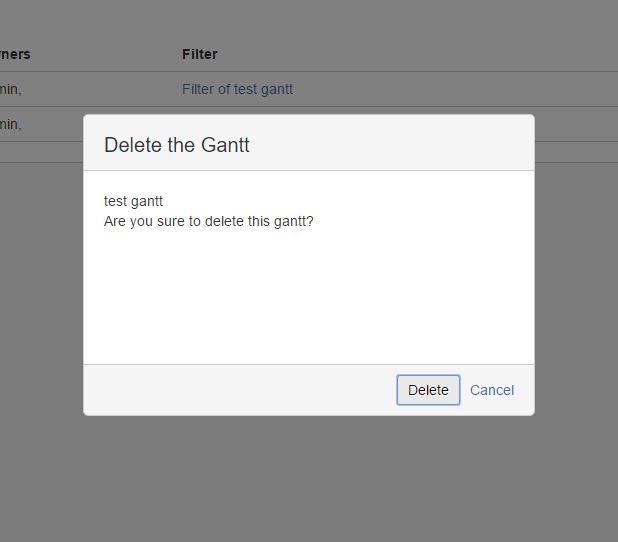Click the first table row right of filter link
618x542 pixels.
[x=450, y=89]
